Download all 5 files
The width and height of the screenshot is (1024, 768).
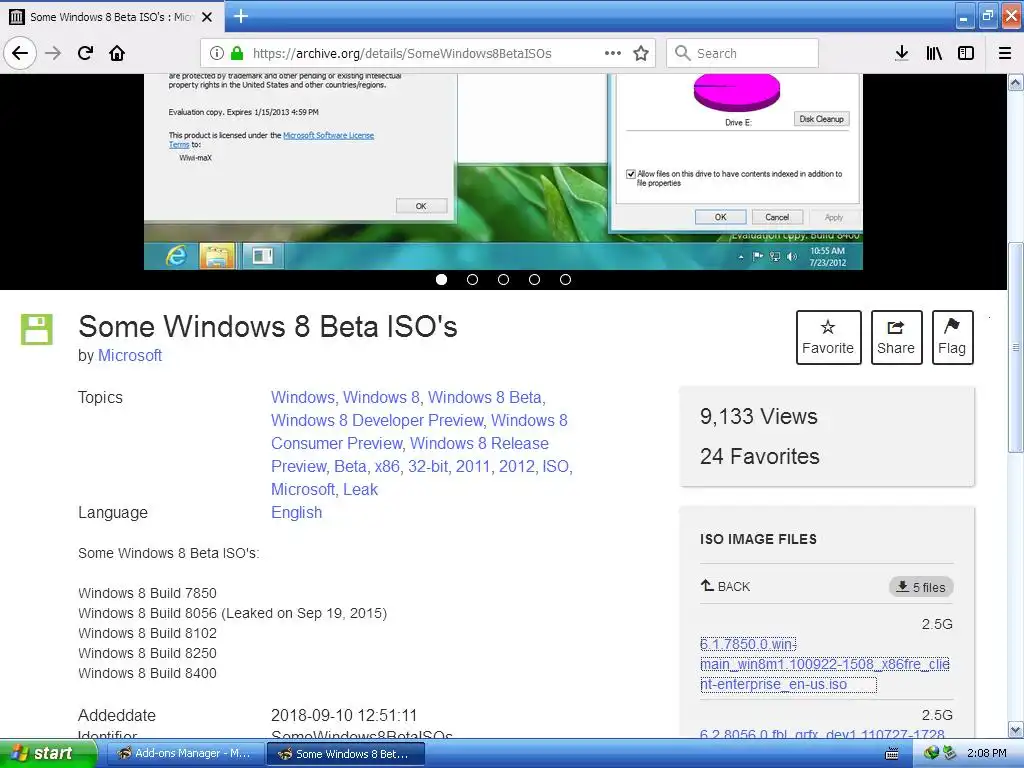(921, 586)
